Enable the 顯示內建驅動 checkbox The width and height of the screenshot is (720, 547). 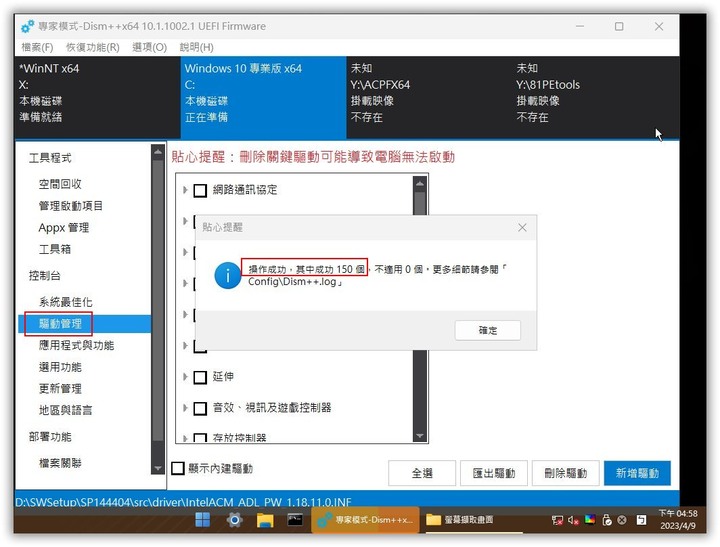(x=178, y=468)
